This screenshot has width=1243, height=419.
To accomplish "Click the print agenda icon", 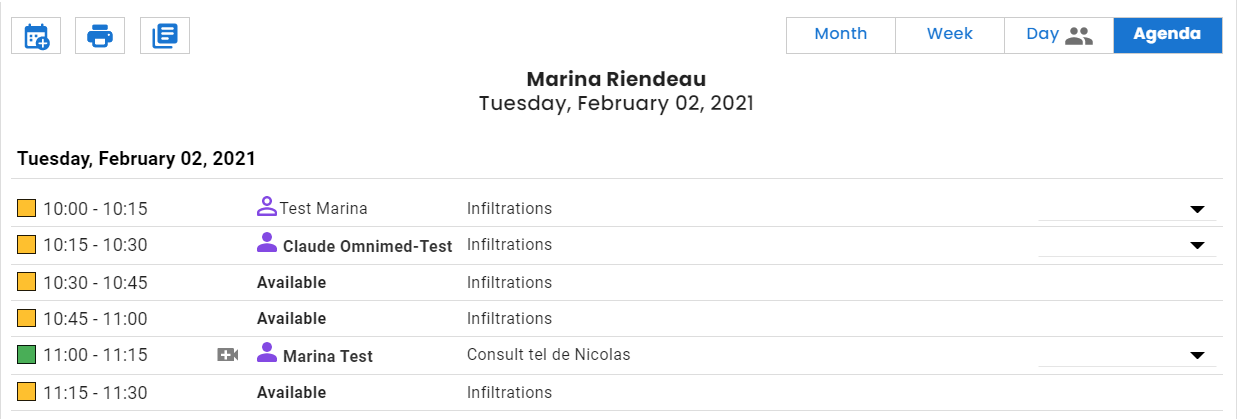I will 100,36.
